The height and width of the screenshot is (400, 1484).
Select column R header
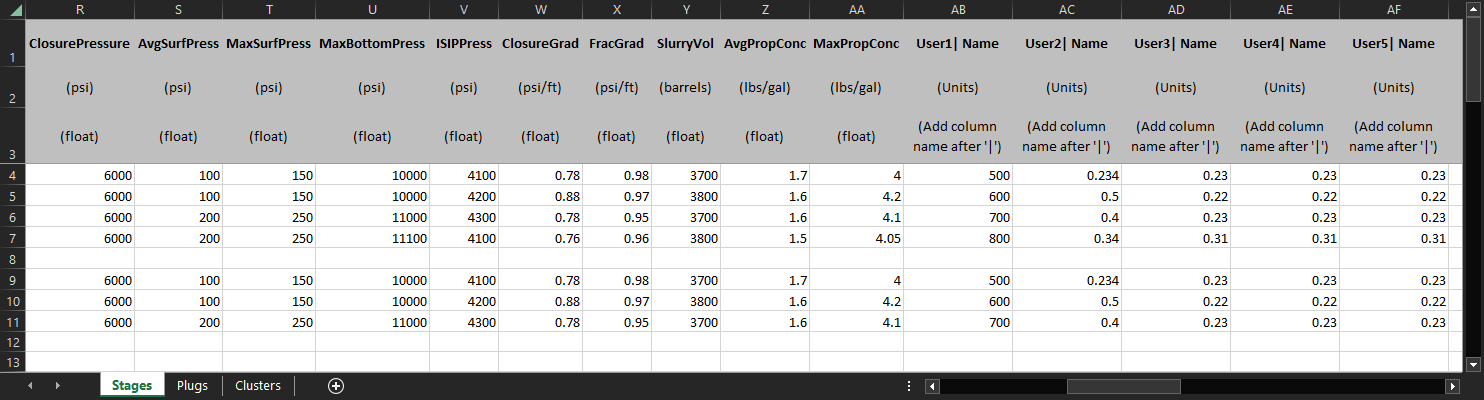pyautogui.click(x=80, y=9)
